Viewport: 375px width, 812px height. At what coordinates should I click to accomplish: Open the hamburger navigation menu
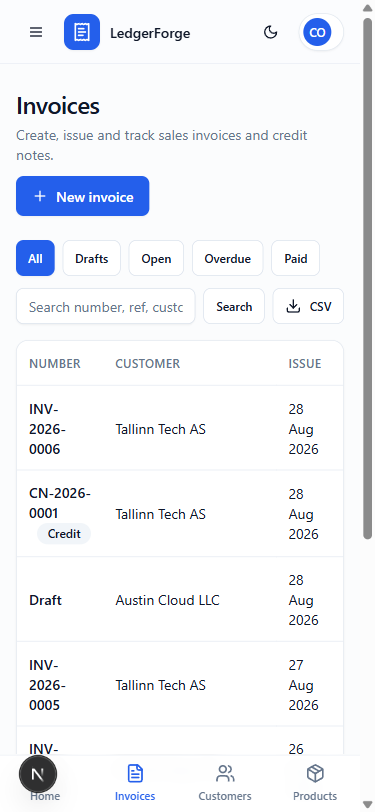[36, 33]
